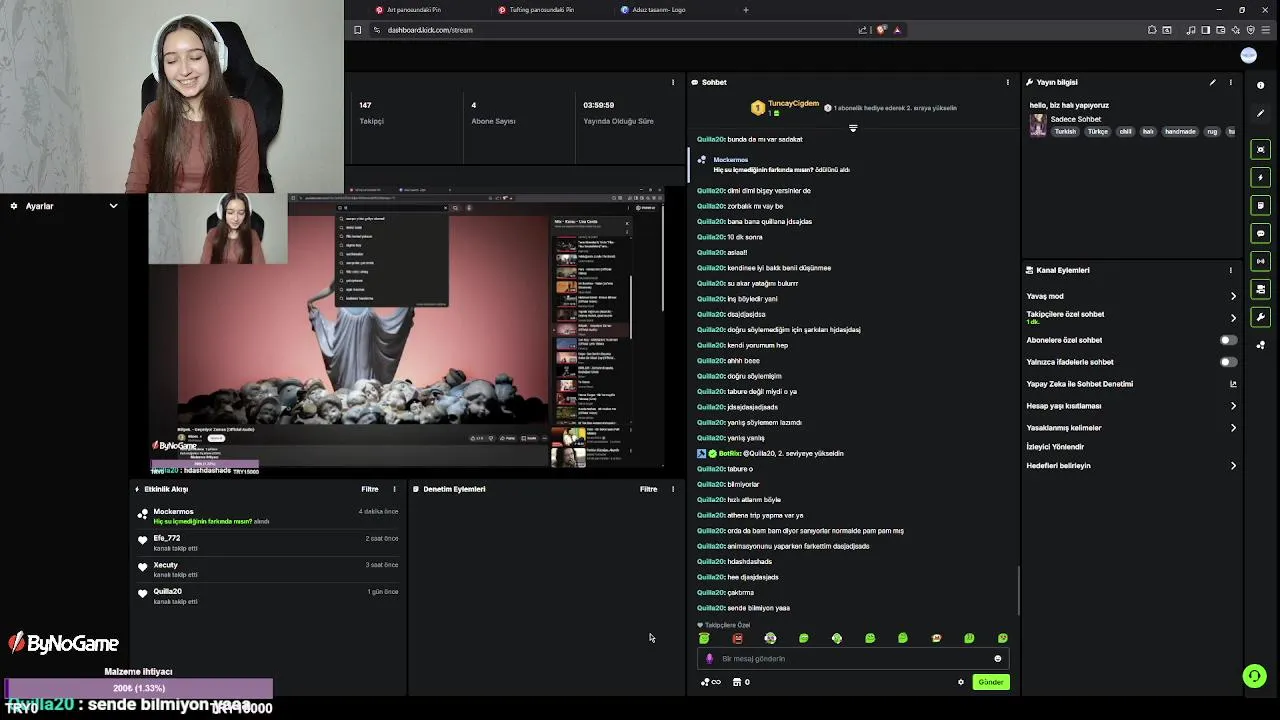
Task: Open stats panel three-dot menu
Action: click(x=673, y=82)
